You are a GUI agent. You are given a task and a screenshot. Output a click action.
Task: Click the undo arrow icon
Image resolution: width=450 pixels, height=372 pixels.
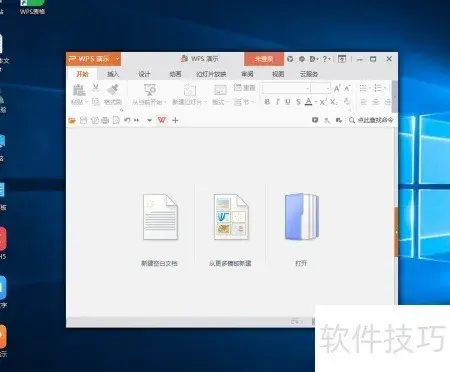pyautogui.click(x=127, y=120)
